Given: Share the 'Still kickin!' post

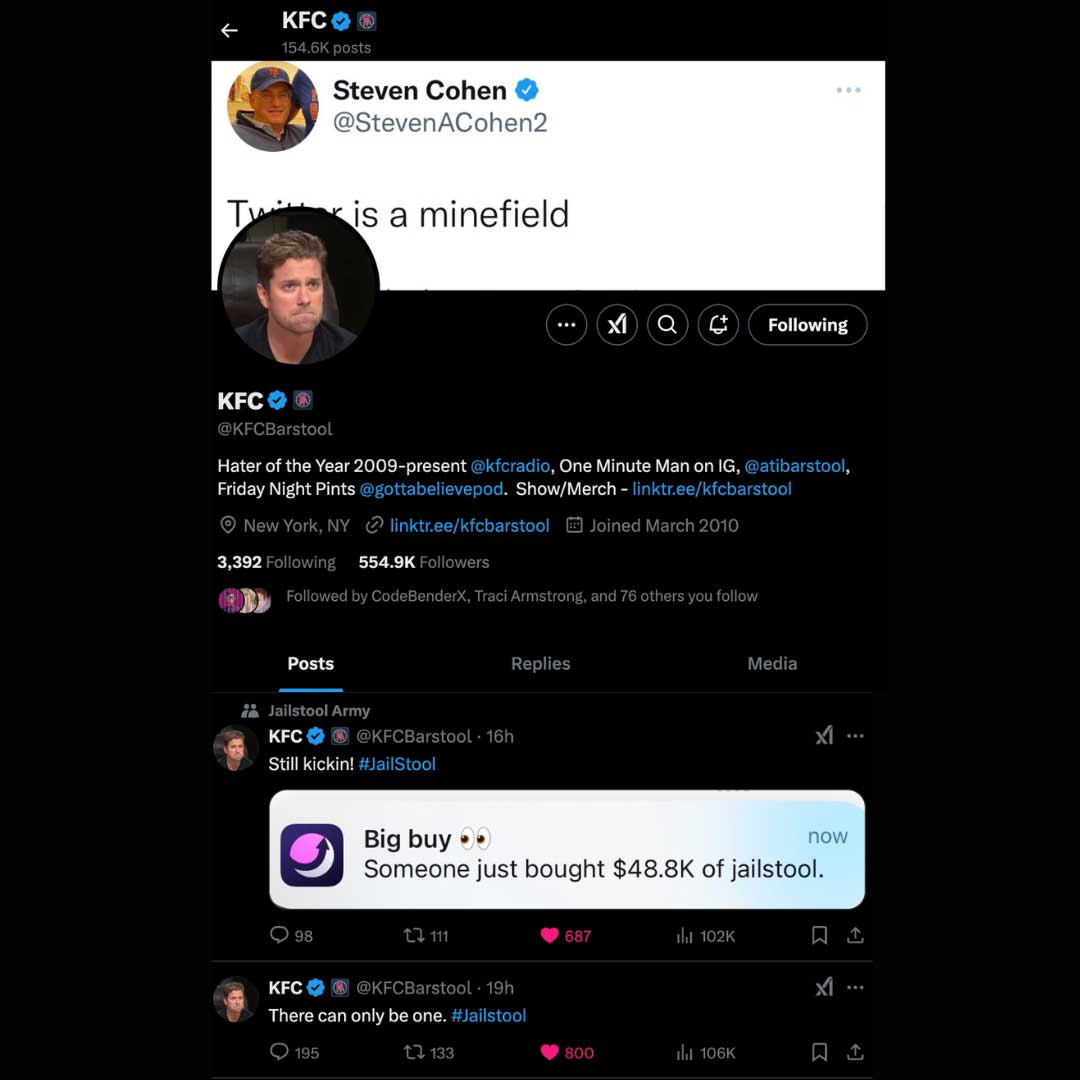Looking at the screenshot, I should (855, 936).
